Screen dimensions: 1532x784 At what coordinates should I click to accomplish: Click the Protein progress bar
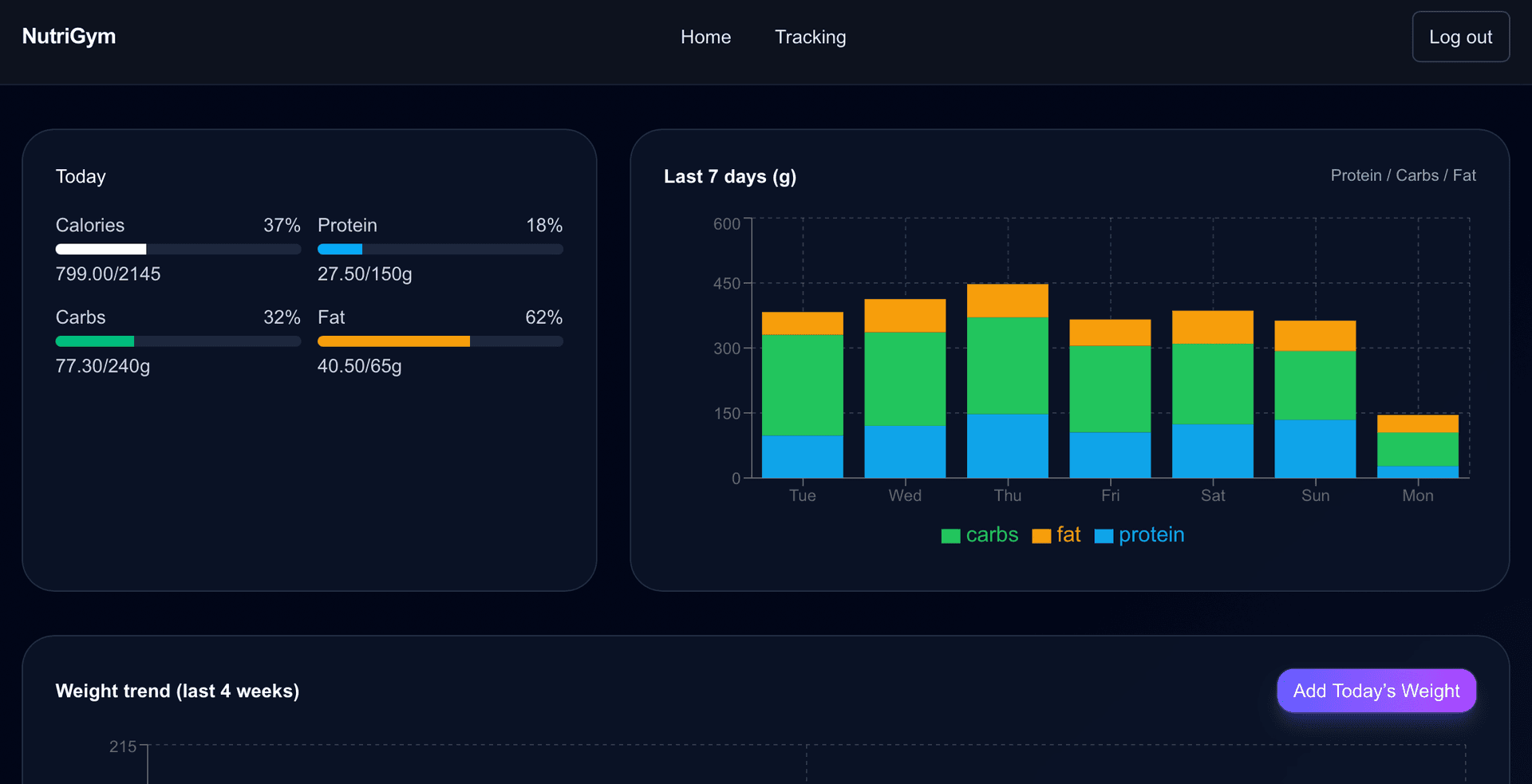[x=440, y=249]
